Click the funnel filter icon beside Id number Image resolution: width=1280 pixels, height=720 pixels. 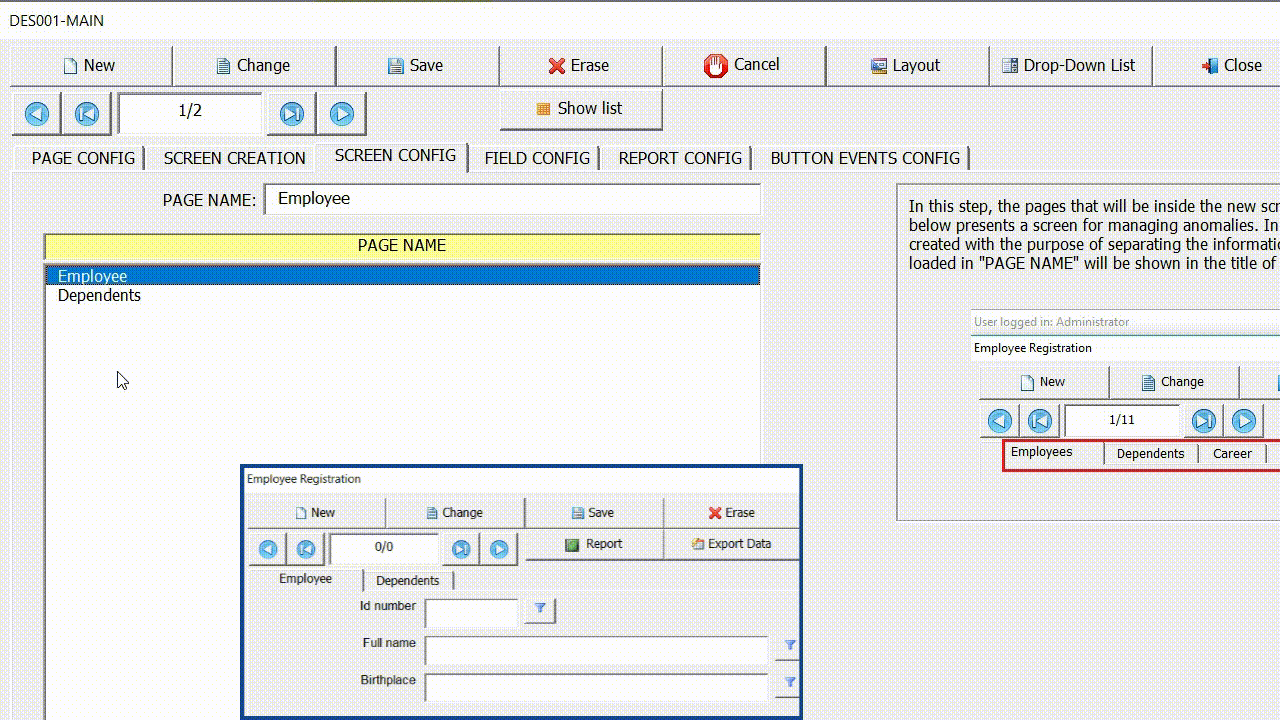point(538,609)
